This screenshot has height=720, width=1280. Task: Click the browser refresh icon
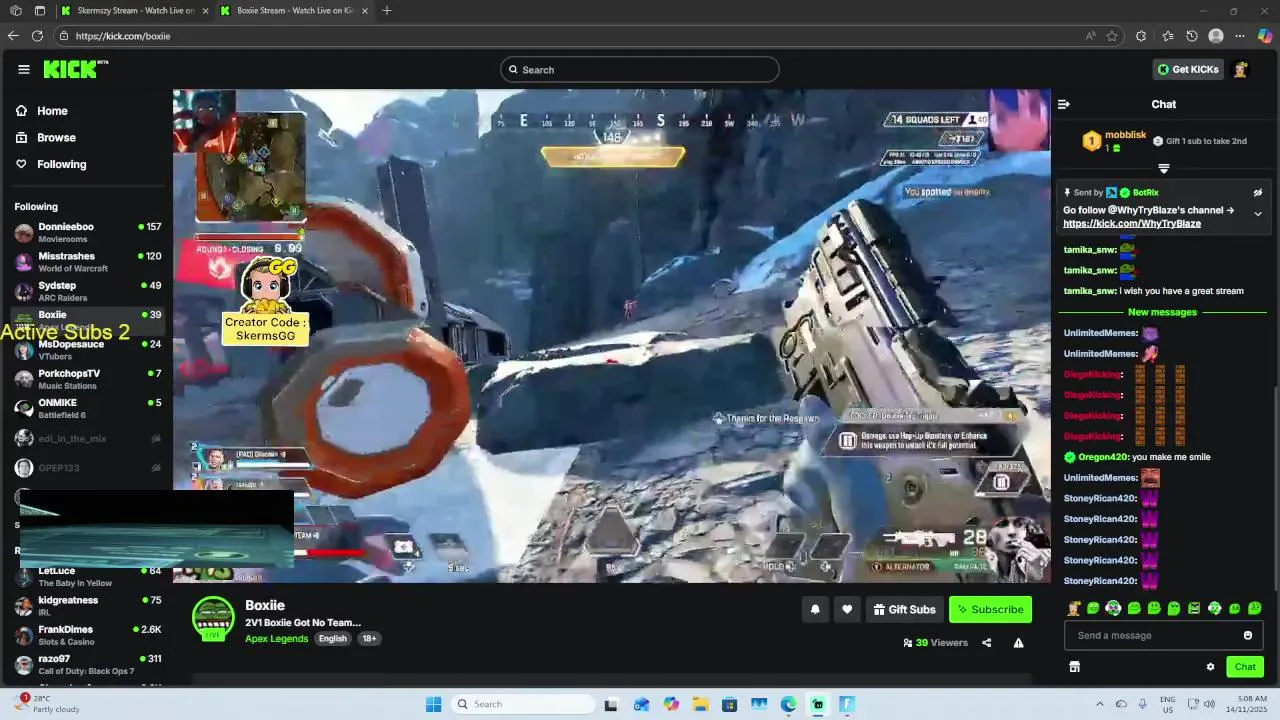(x=37, y=36)
